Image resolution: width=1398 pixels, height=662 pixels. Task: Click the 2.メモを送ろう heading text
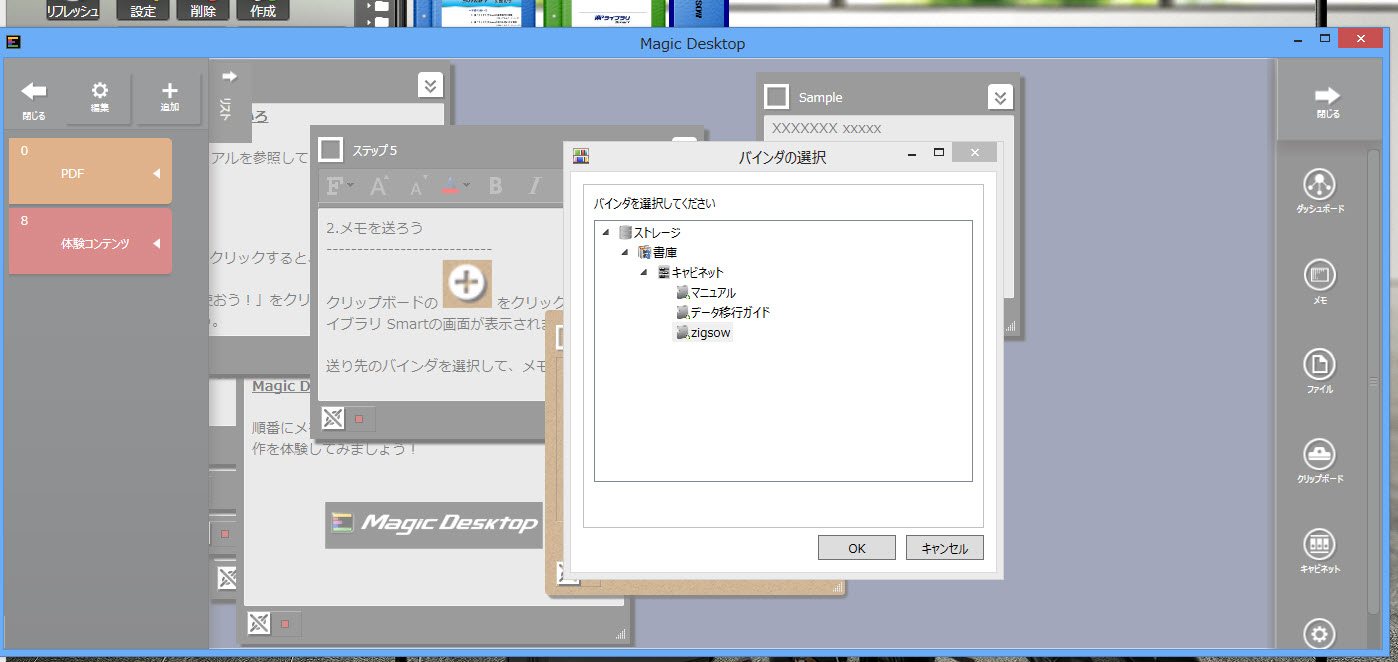(x=374, y=227)
